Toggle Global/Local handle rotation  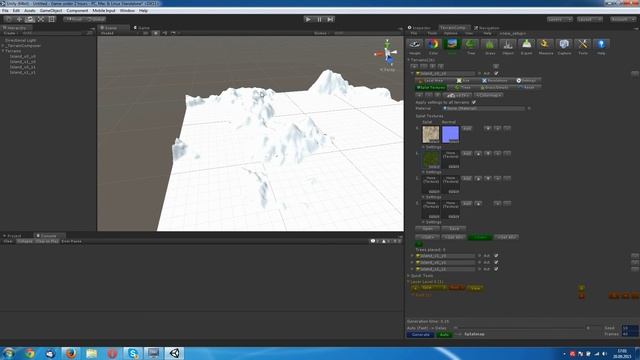click(x=96, y=19)
